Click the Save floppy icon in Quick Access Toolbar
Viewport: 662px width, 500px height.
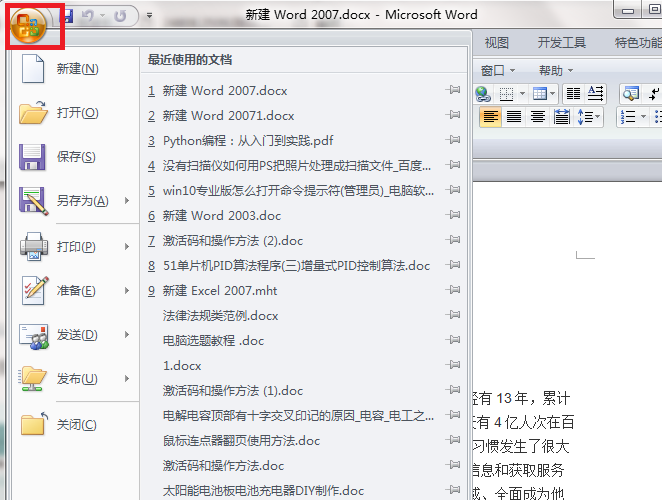(x=68, y=16)
